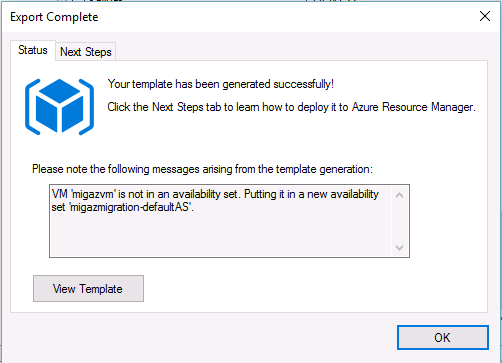This screenshot has height=363, width=502.
Task: Switch to the Next Steps tab
Action: [x=86, y=52]
